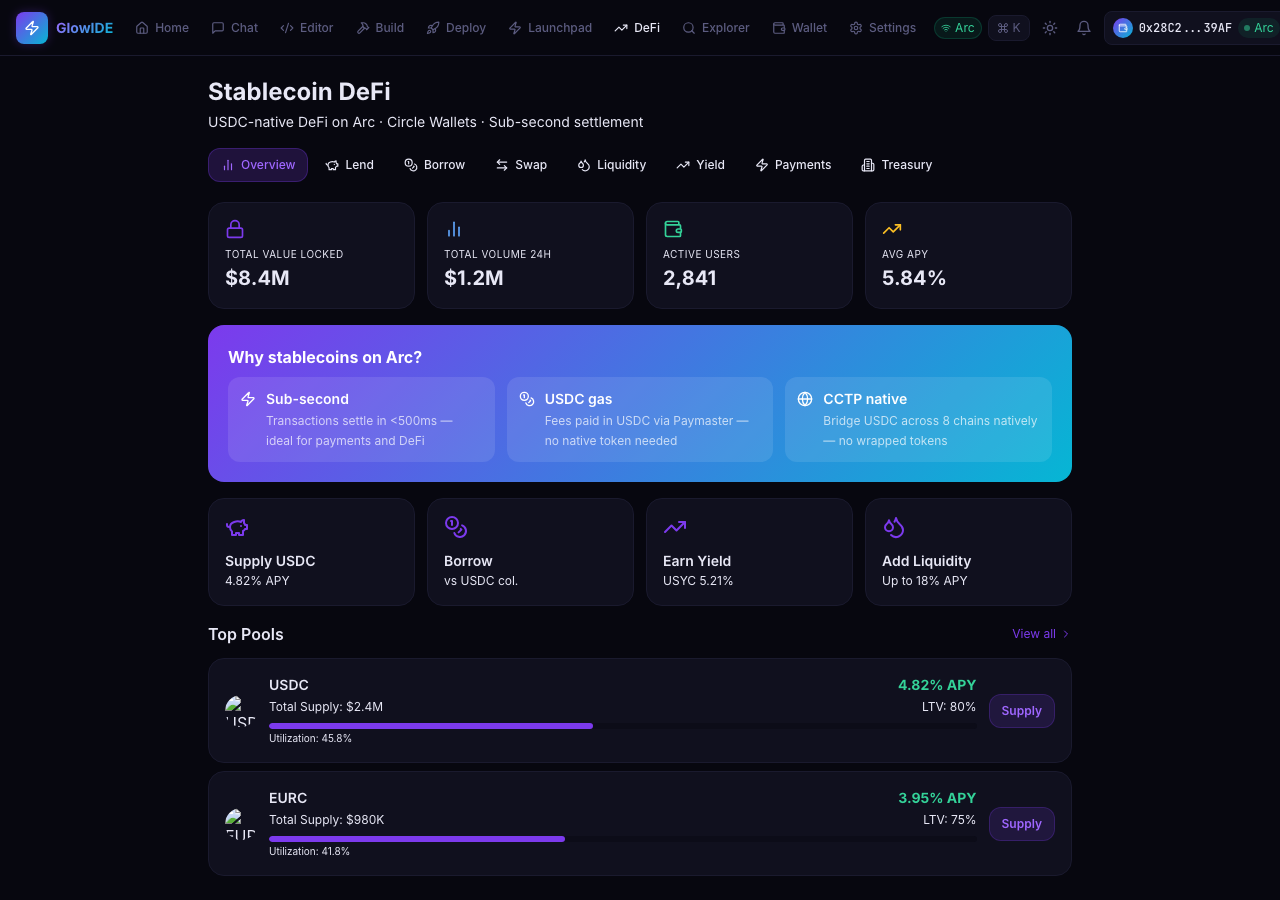This screenshot has width=1280, height=900.
Task: Click the "LTV: 75%" label
Action: pyautogui.click(x=950, y=820)
